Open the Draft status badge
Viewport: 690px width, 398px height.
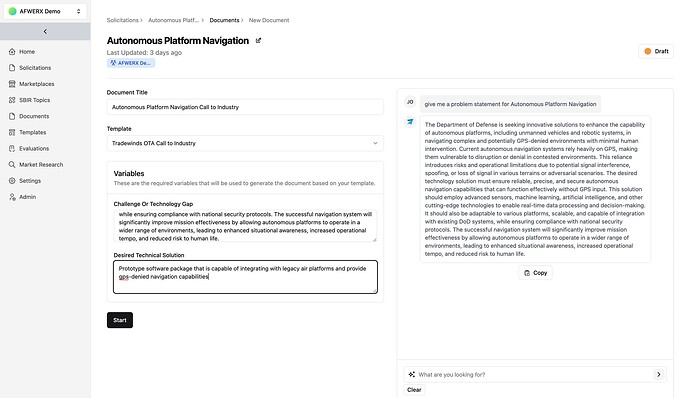pyautogui.click(x=656, y=51)
